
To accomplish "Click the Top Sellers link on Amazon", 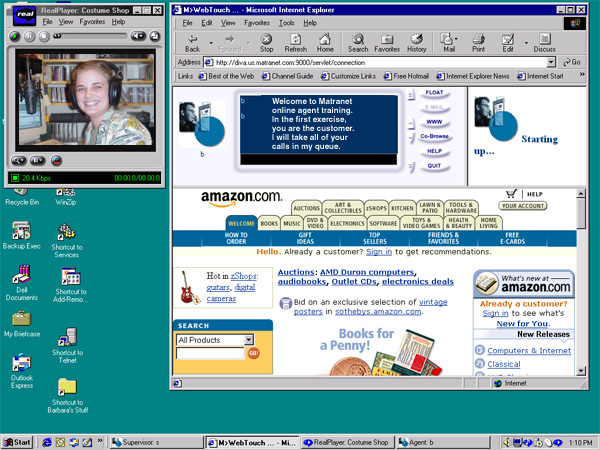I will pyautogui.click(x=375, y=238).
